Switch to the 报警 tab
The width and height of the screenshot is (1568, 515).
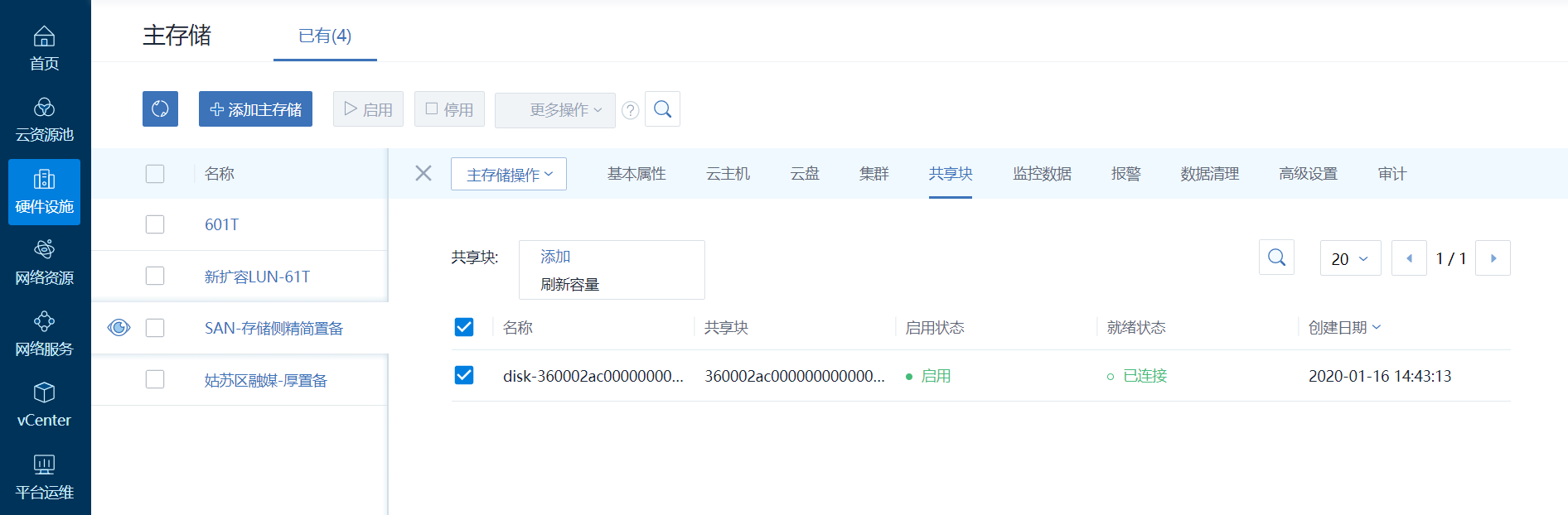pyautogui.click(x=1126, y=173)
